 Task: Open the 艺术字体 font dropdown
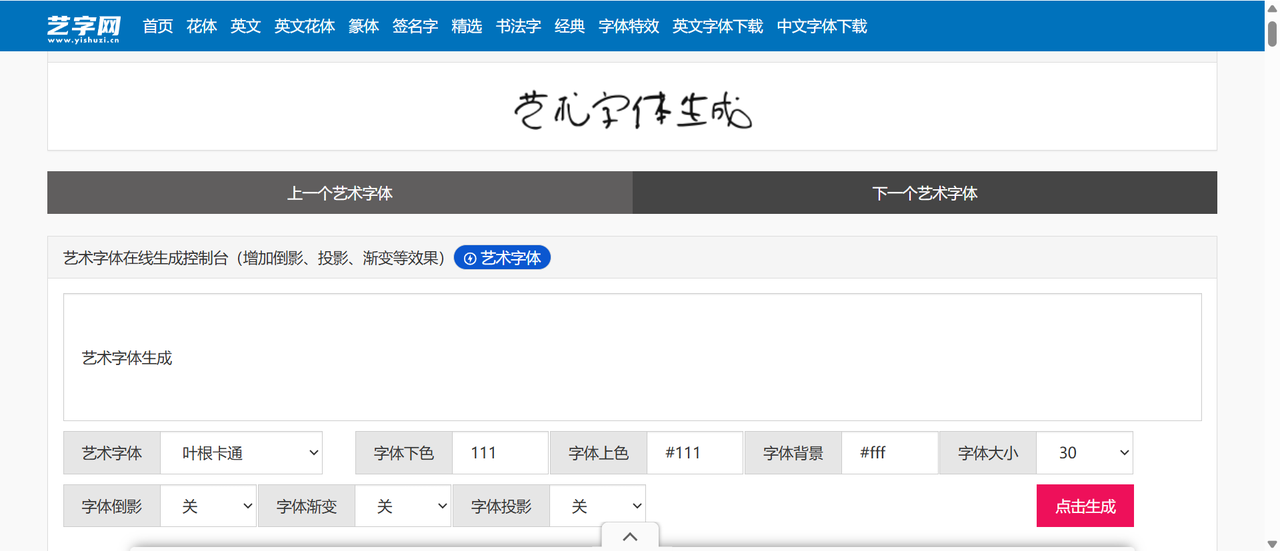241,453
